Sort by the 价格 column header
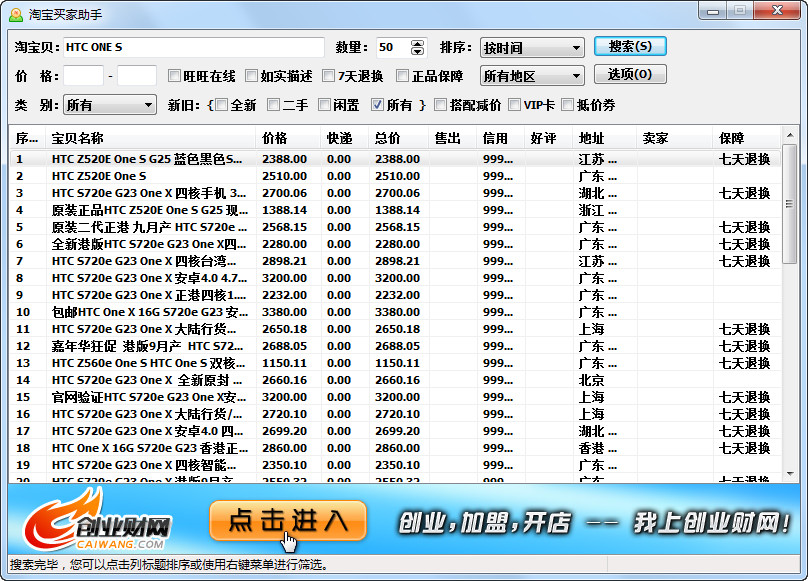The image size is (808, 581). [x=288, y=138]
